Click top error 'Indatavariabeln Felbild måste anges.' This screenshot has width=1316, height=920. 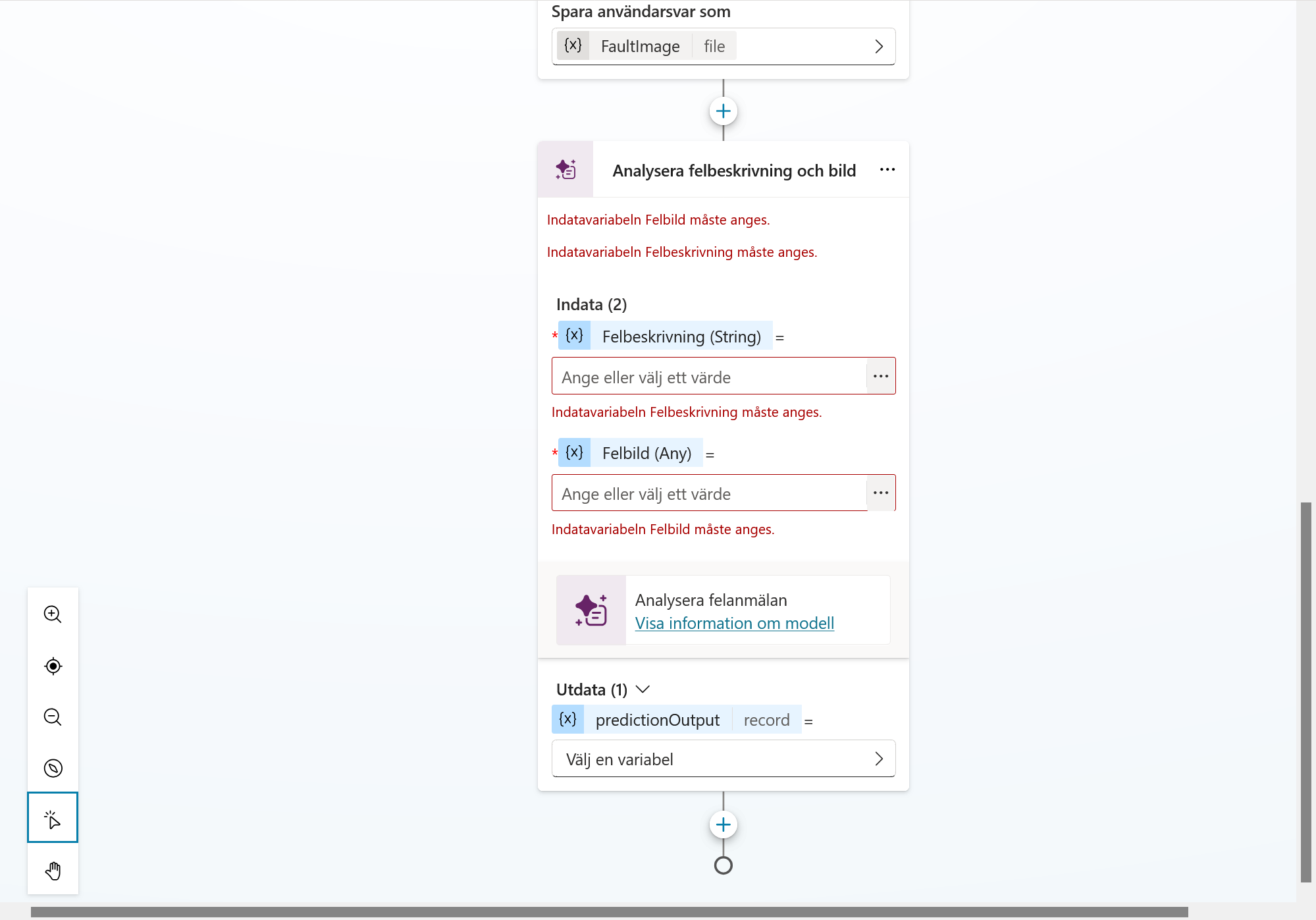[x=658, y=220]
